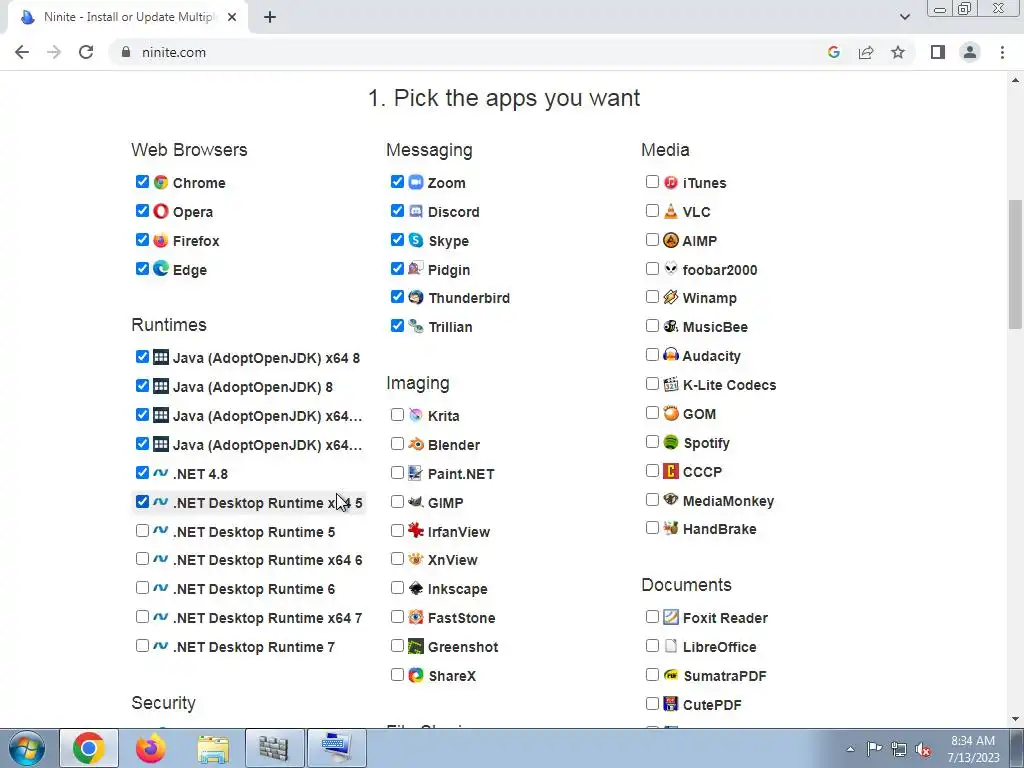Click the Discord icon
Viewport: 1024px width, 768px height.
(416, 211)
